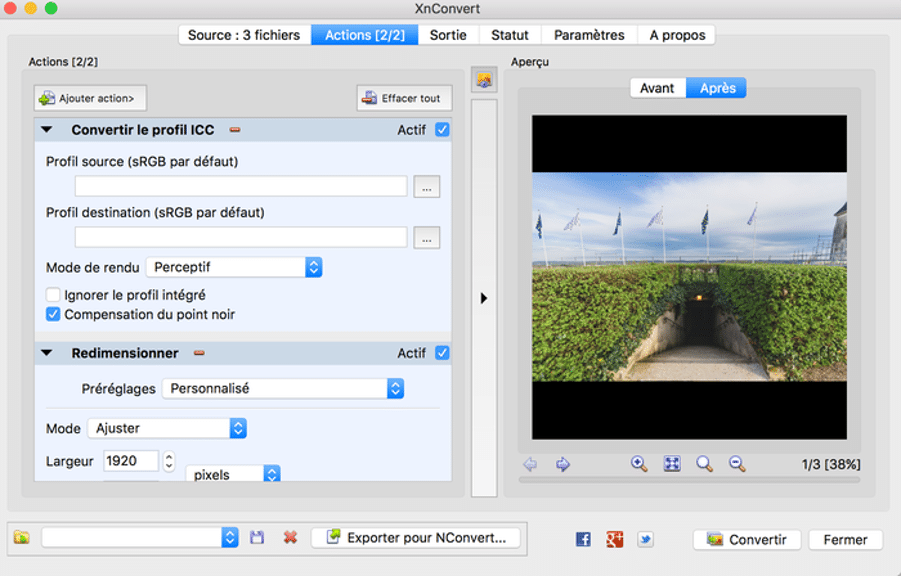The height and width of the screenshot is (576, 902).
Task: Delete preset with red X icon
Action: click(x=290, y=538)
